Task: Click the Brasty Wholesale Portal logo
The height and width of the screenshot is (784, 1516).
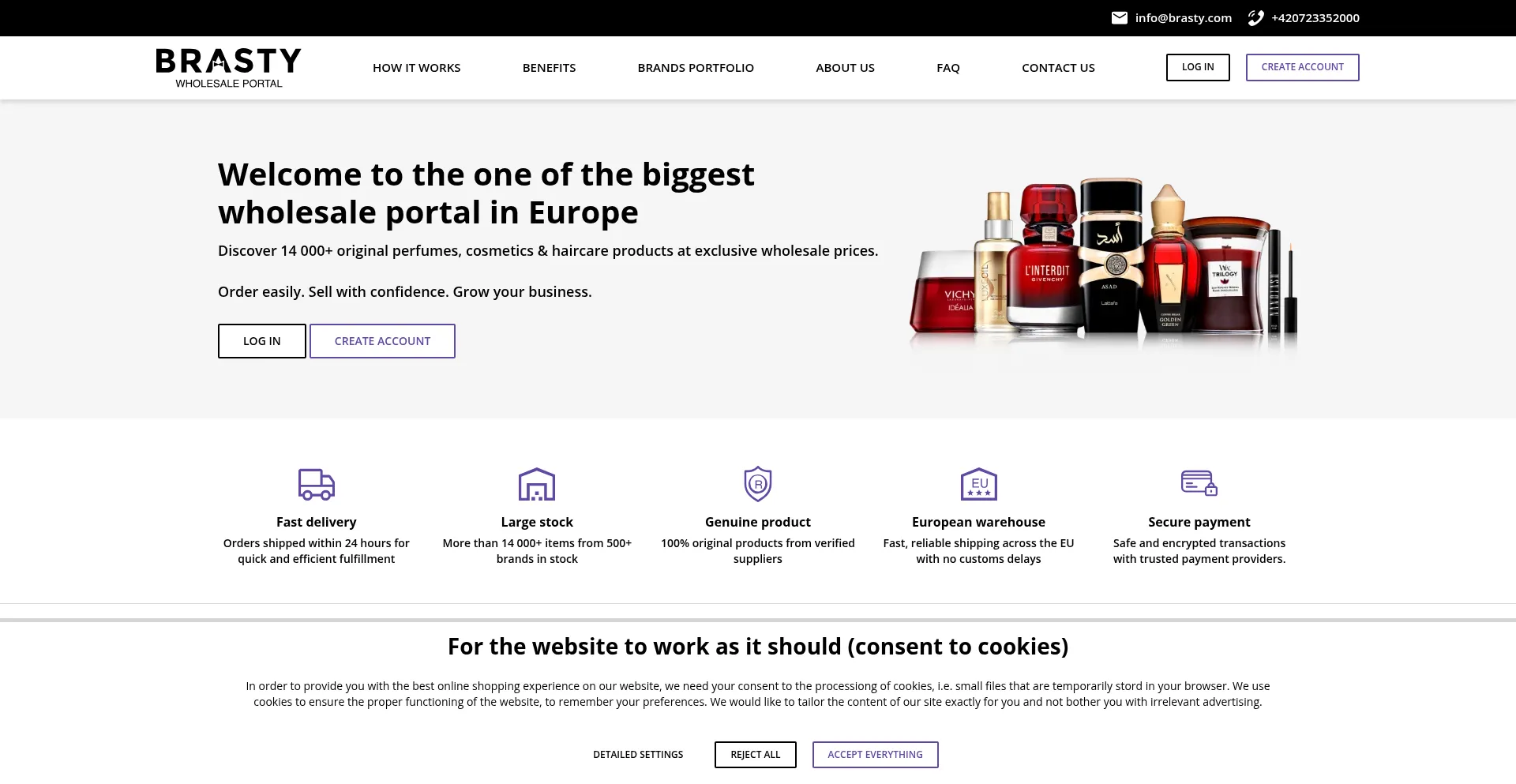Action: [x=229, y=68]
